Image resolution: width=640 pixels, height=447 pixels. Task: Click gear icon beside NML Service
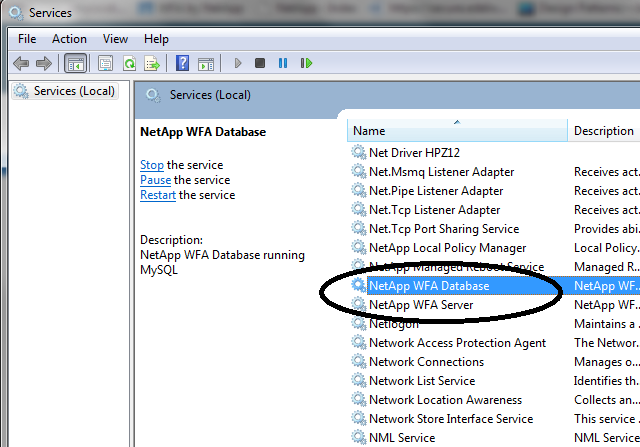(359, 437)
